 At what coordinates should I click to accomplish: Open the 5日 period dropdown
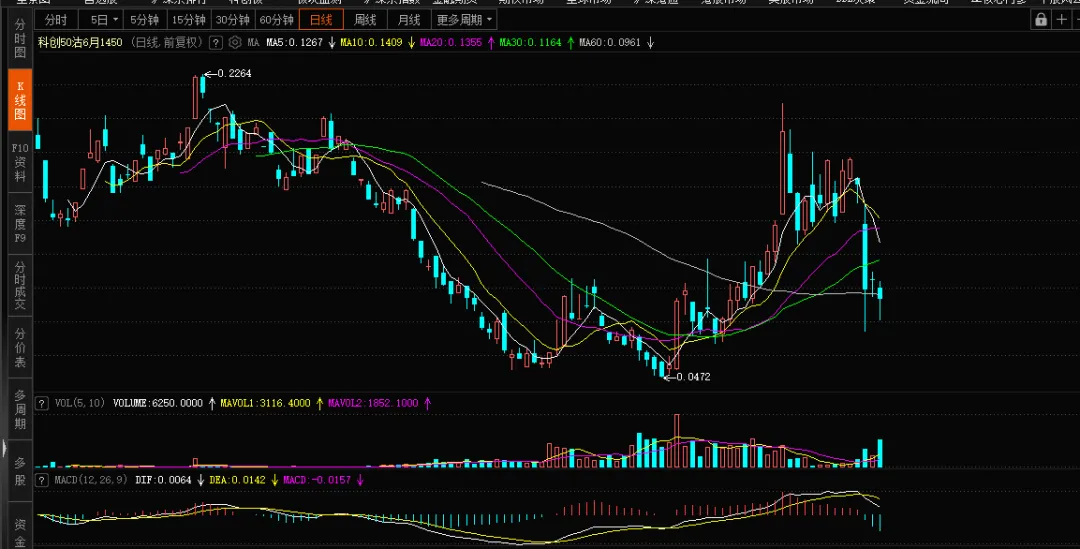pos(103,20)
